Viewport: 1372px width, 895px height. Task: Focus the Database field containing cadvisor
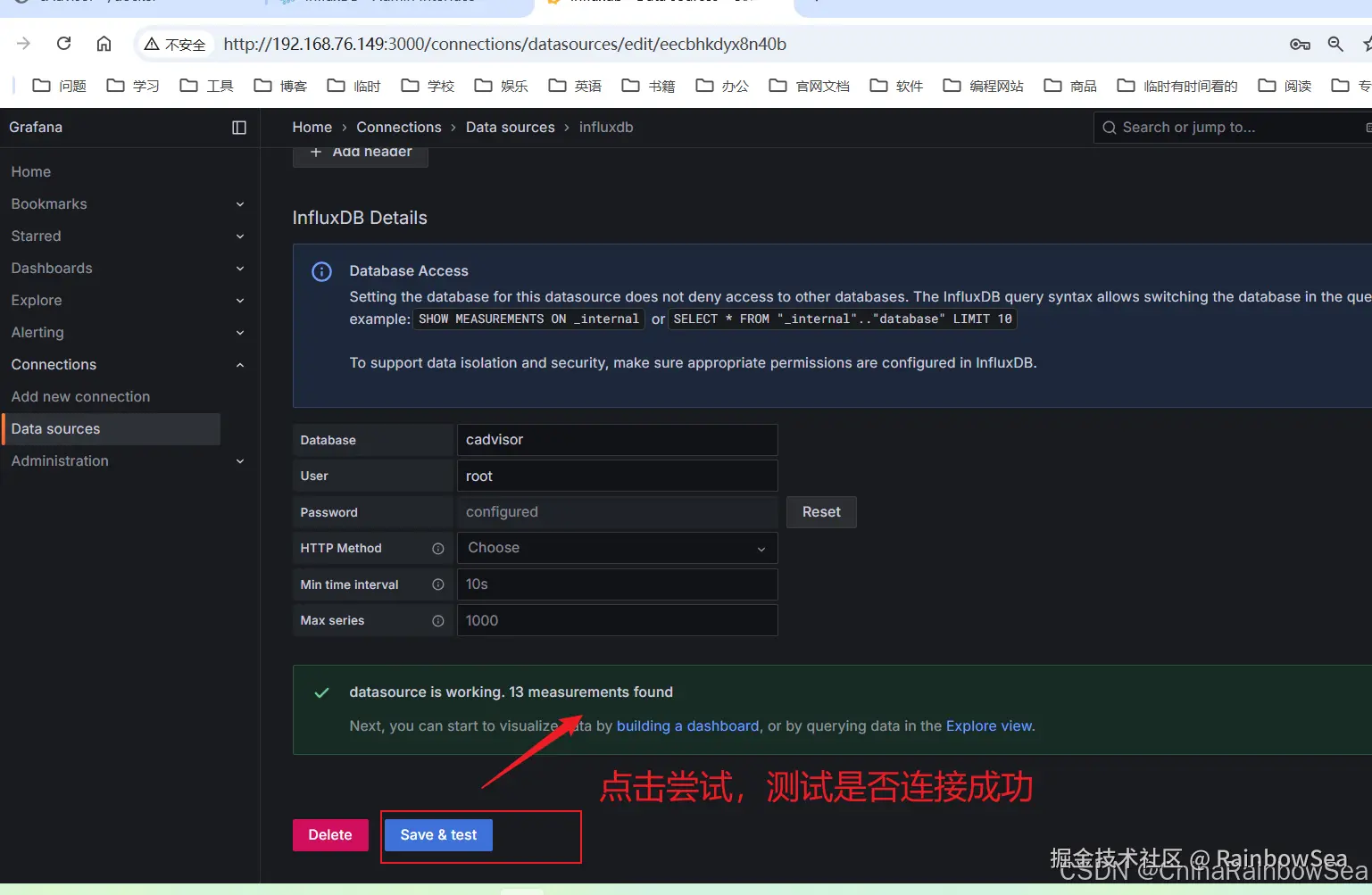(617, 440)
